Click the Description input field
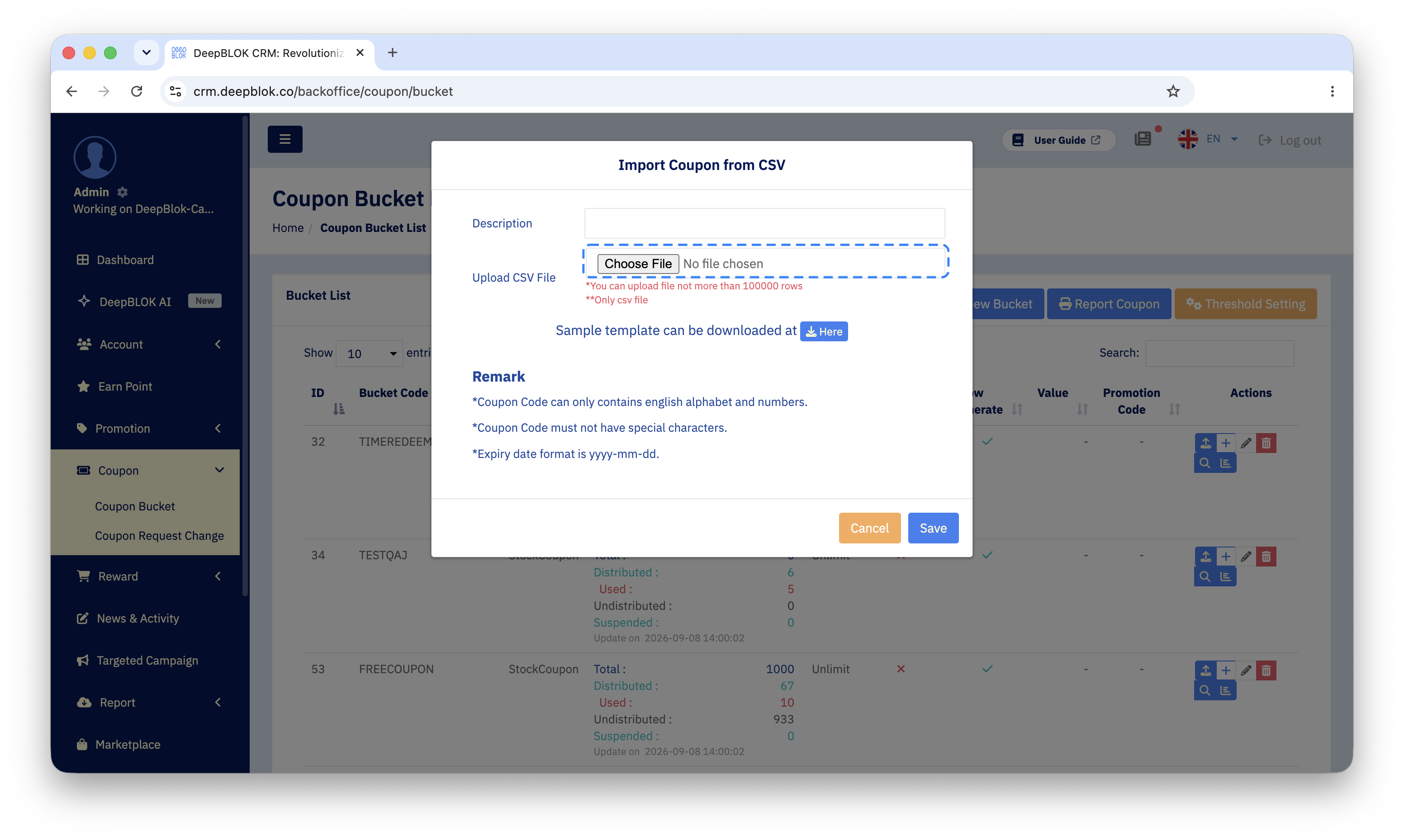Screen dimensions: 1404x840 [764, 223]
